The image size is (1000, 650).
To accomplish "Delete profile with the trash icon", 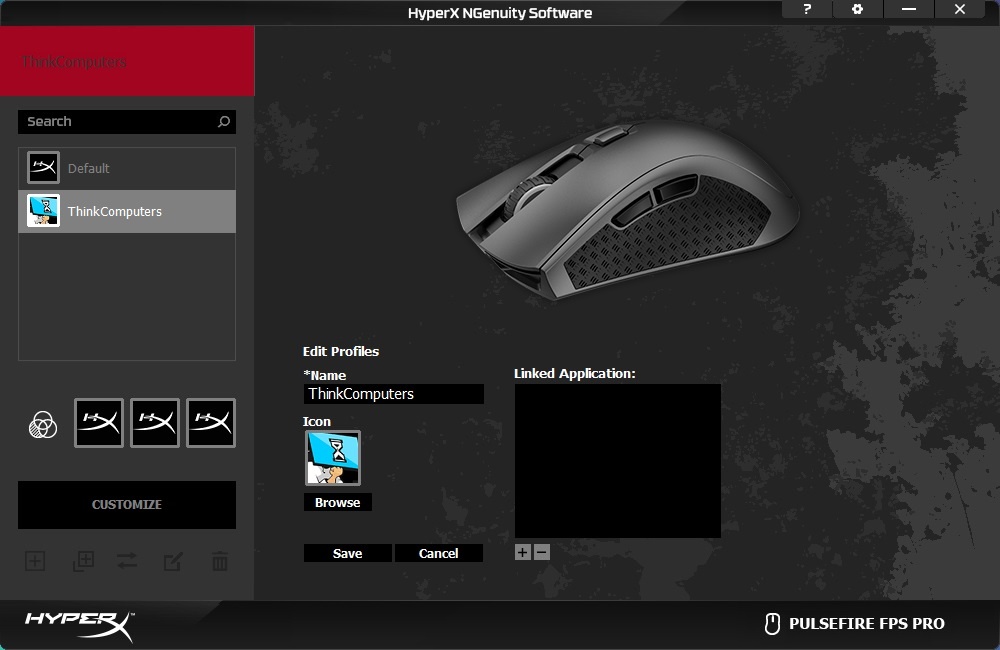I will [219, 561].
